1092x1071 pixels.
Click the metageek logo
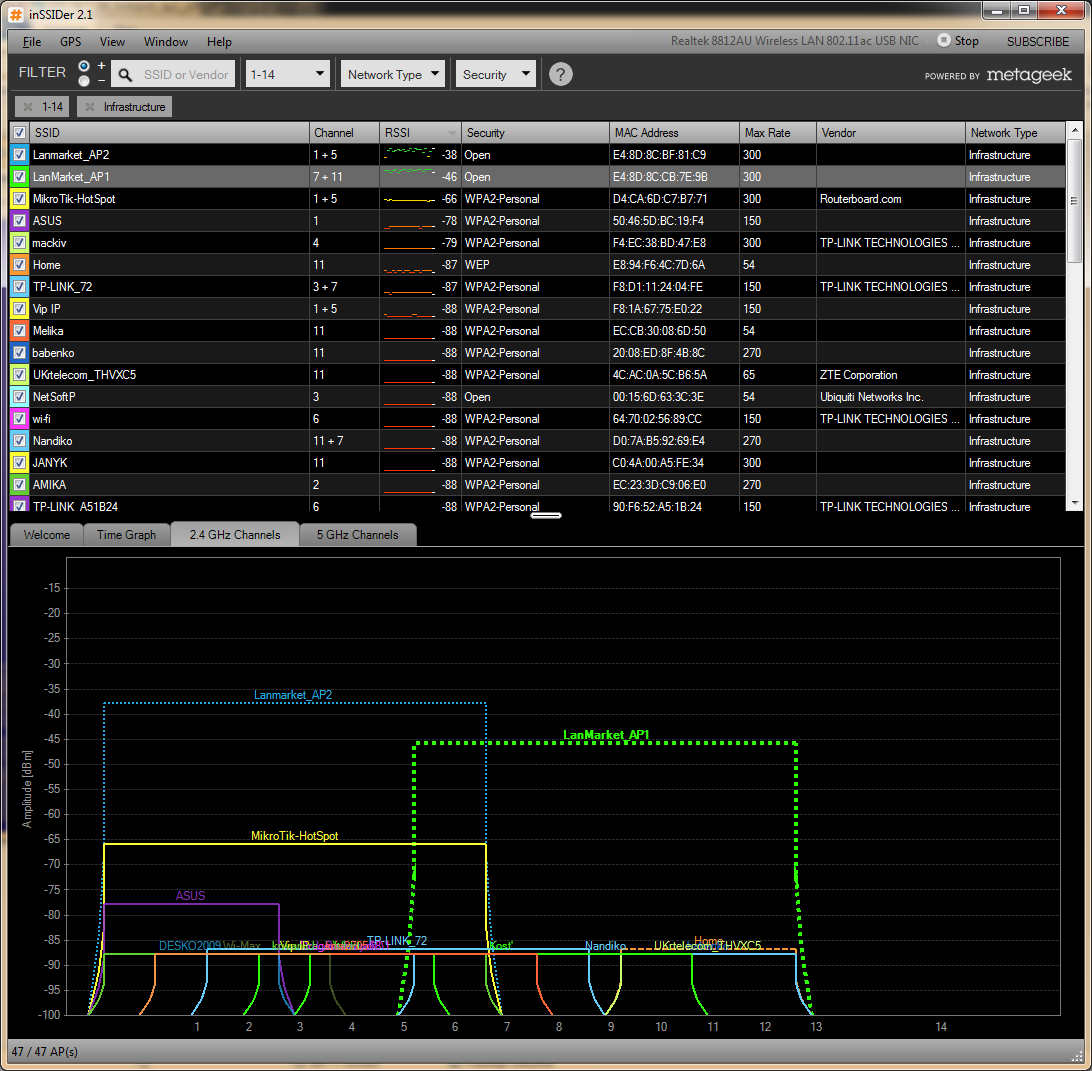click(x=1028, y=75)
